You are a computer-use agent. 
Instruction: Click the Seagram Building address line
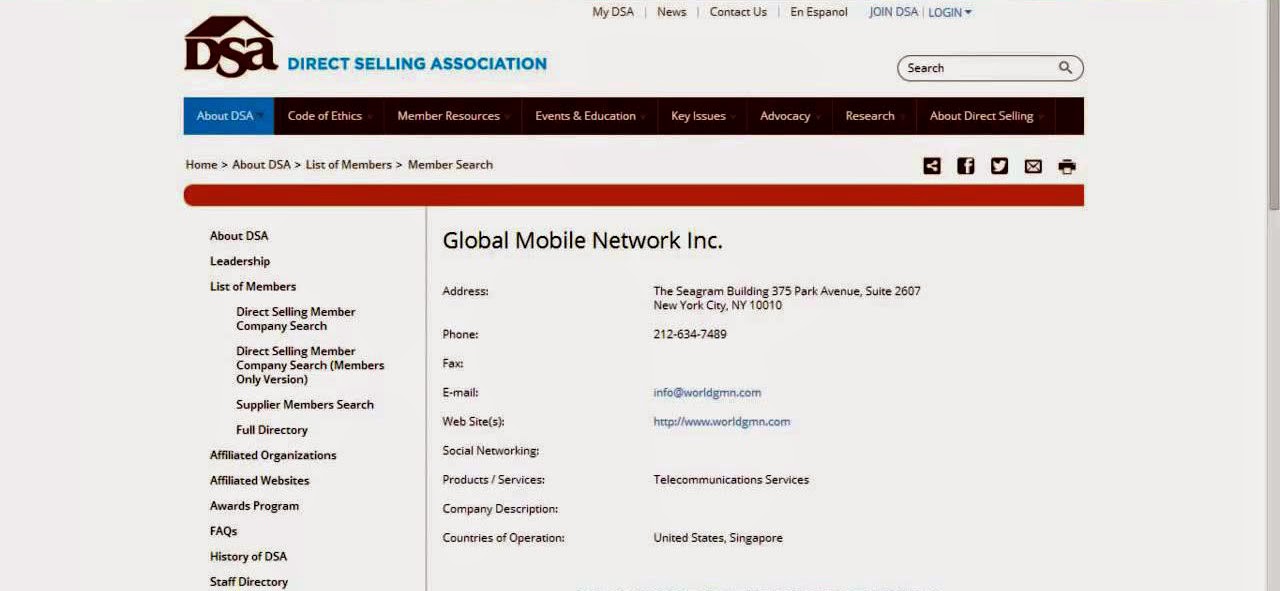coord(787,291)
